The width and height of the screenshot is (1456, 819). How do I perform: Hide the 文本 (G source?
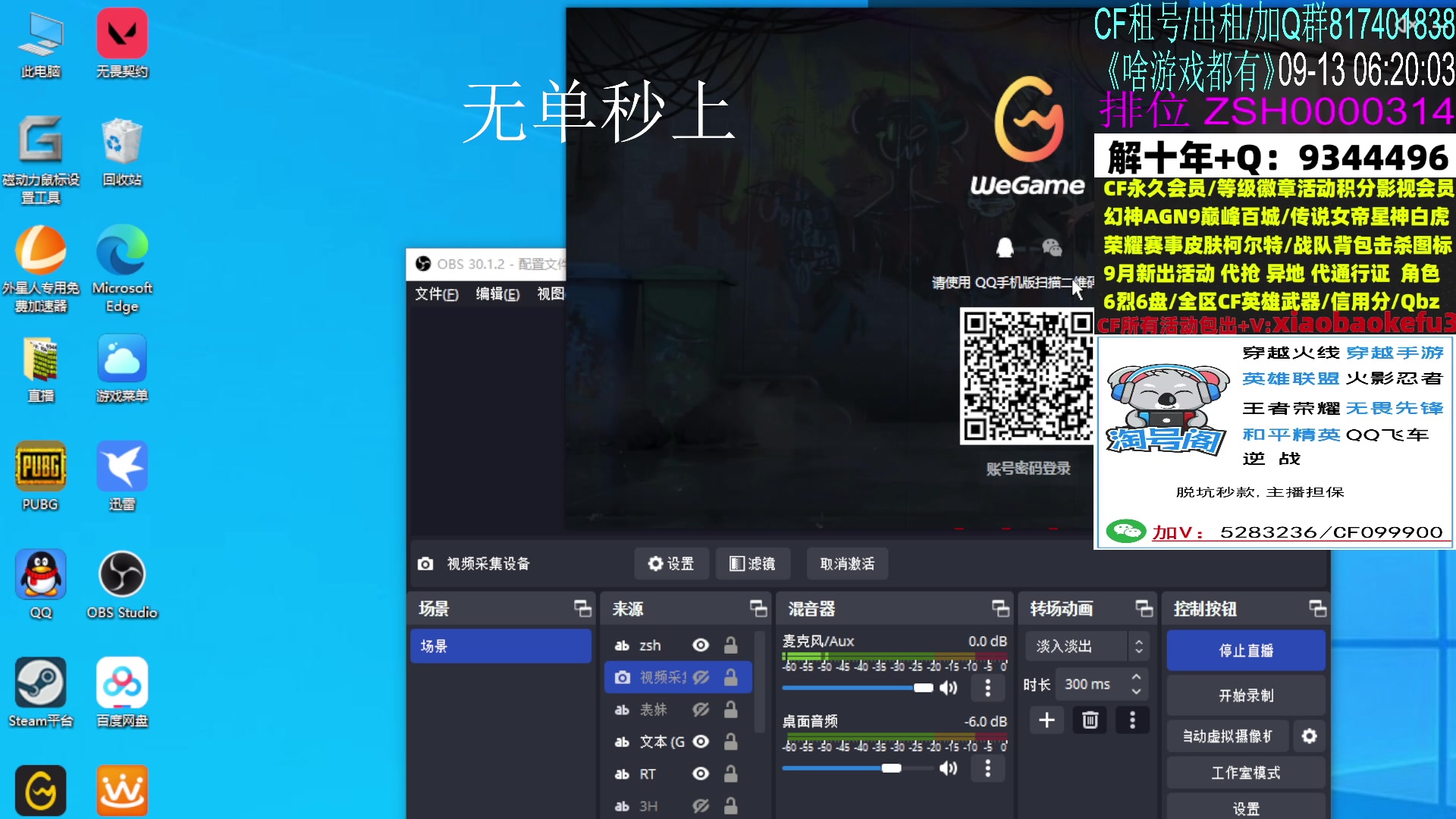coord(701,742)
